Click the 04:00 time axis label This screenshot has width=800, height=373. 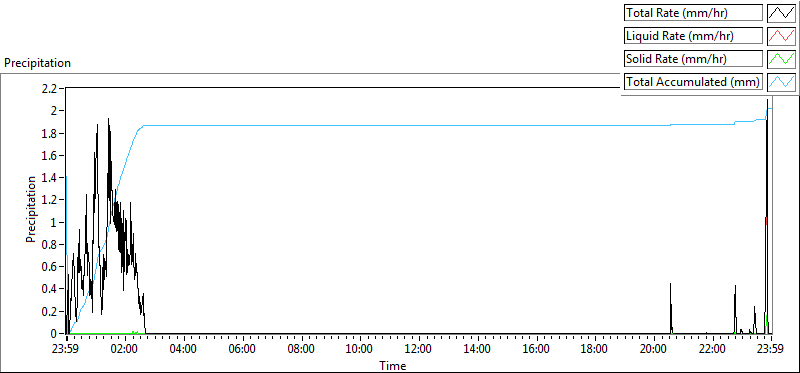[x=183, y=350]
